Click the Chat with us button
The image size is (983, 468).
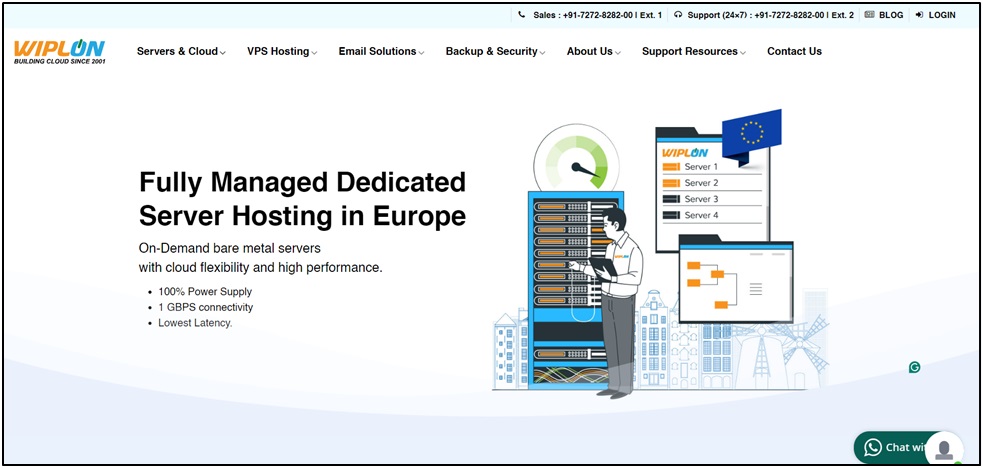[900, 447]
